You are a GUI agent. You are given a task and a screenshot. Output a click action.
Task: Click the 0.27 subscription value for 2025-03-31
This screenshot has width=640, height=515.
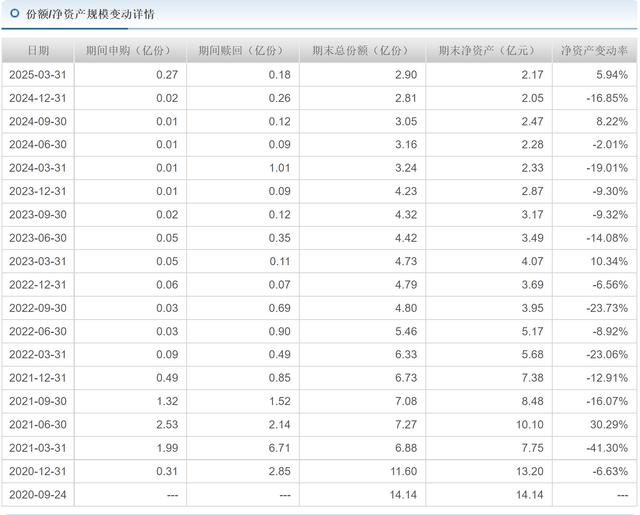(167, 75)
